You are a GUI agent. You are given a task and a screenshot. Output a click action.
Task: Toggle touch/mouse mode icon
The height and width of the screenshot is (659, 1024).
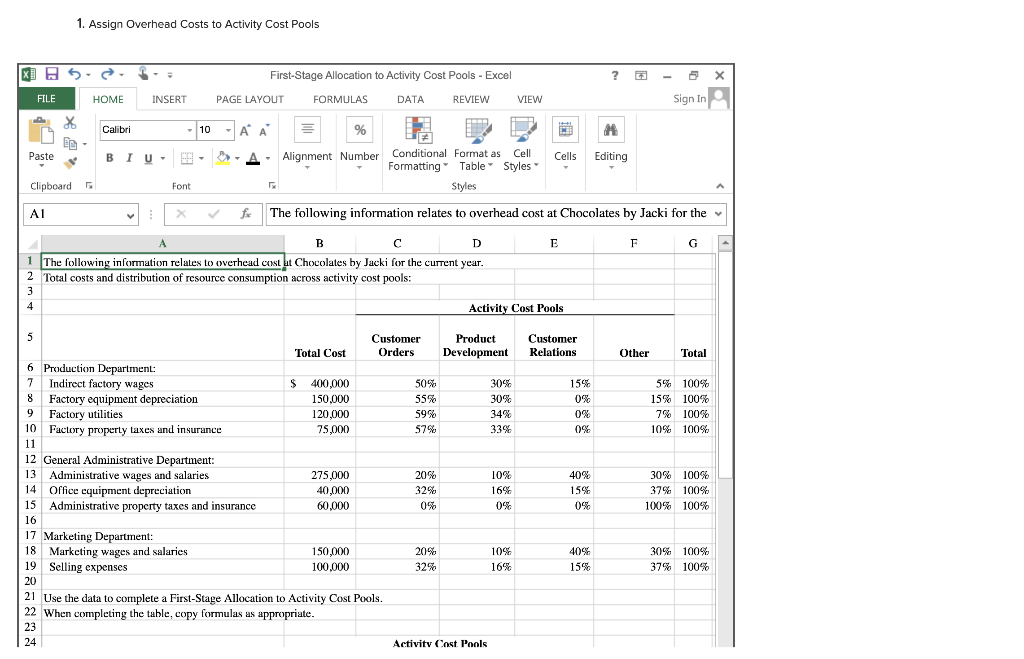(x=144, y=74)
